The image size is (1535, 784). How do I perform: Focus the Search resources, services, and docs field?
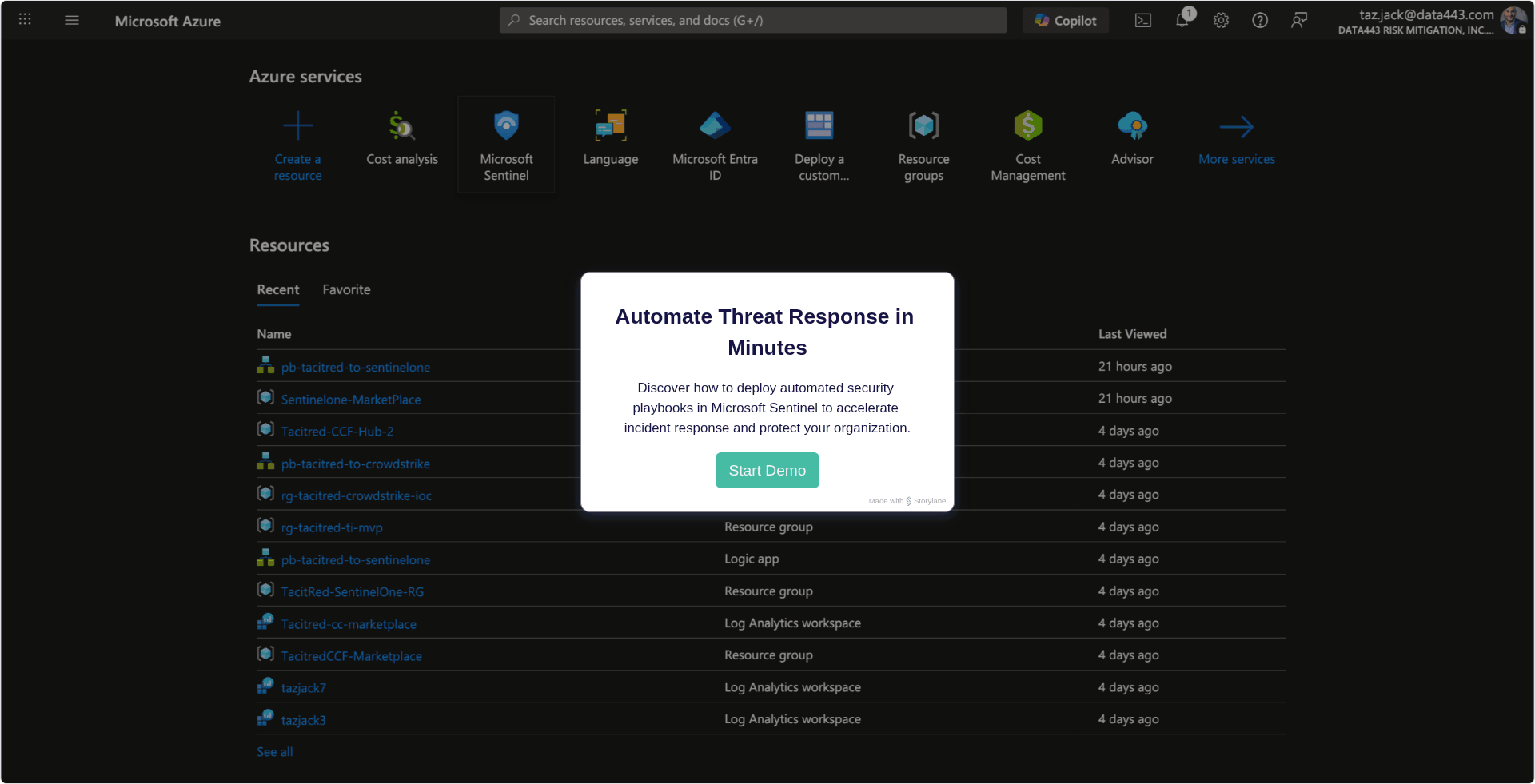coord(752,20)
